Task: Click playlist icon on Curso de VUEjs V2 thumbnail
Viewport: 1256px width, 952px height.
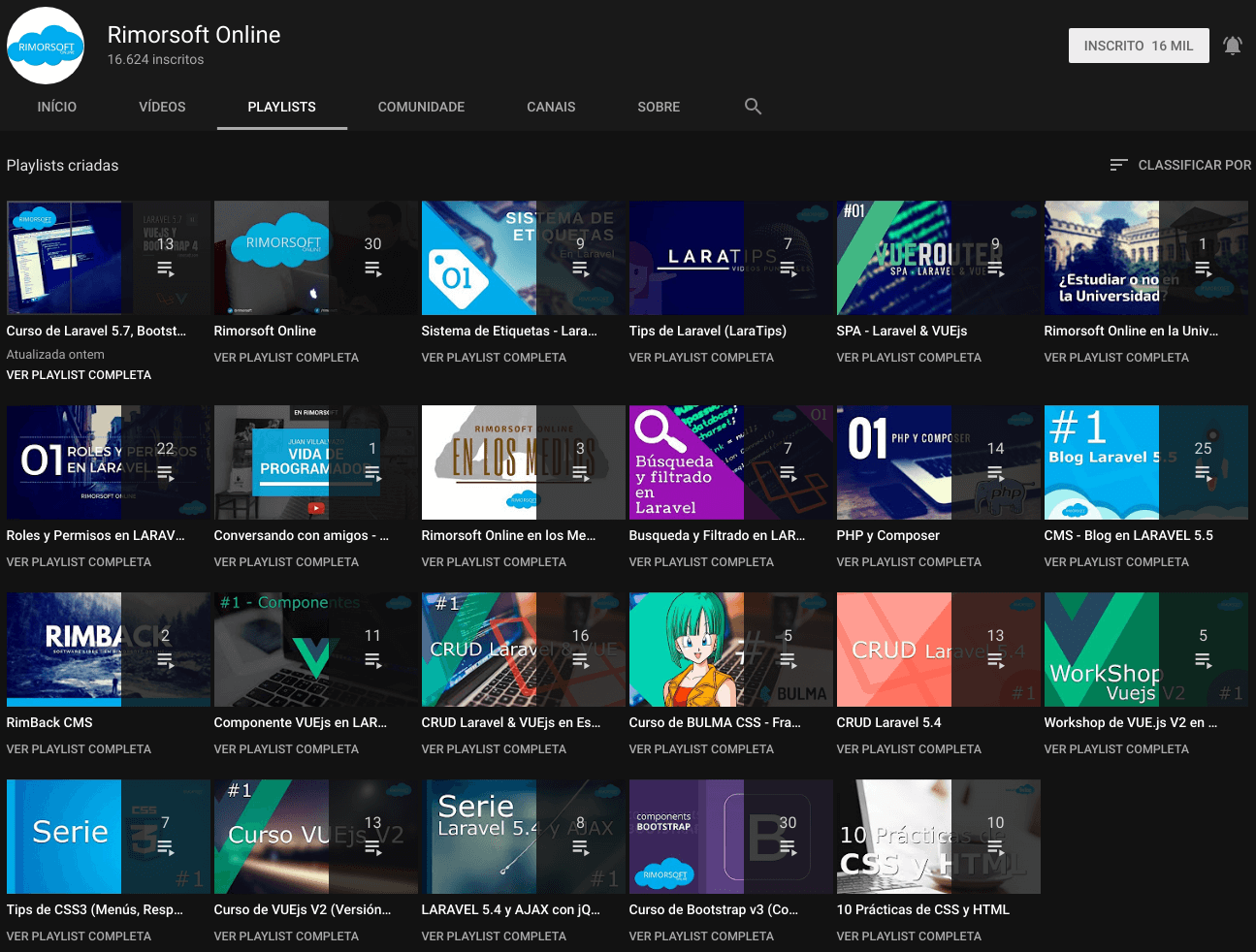Action: pyautogui.click(x=372, y=847)
